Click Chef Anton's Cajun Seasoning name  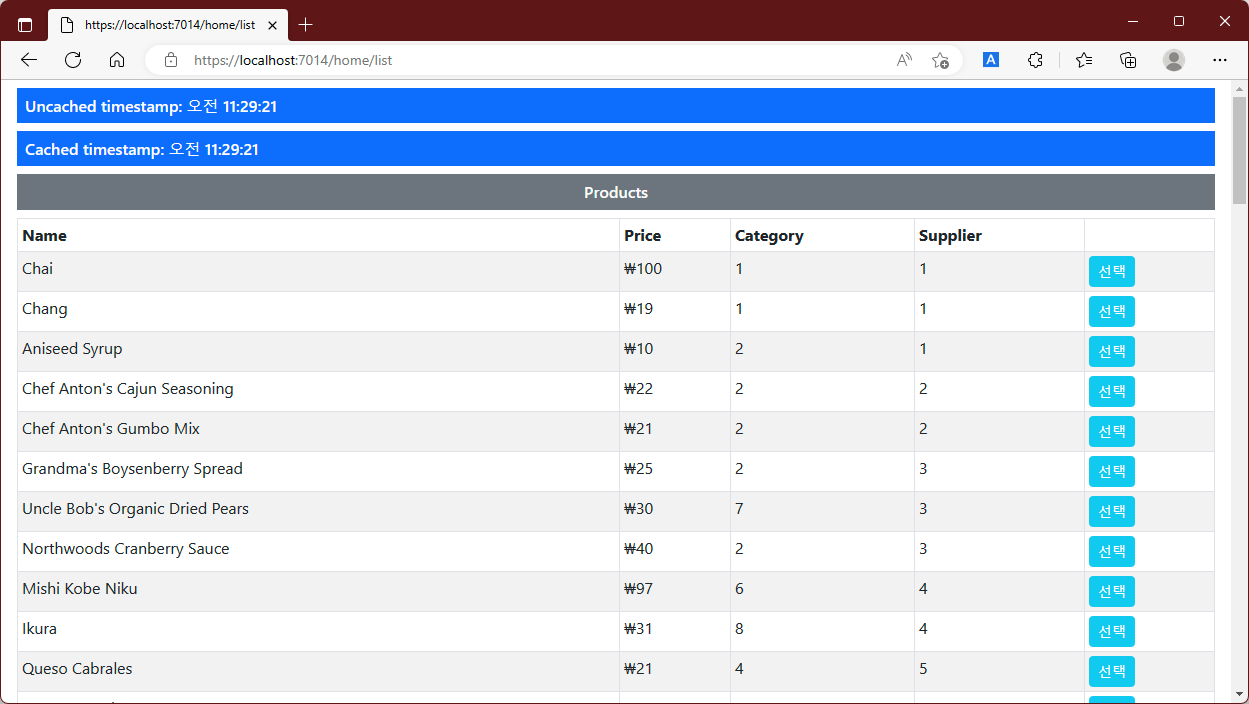(x=128, y=389)
